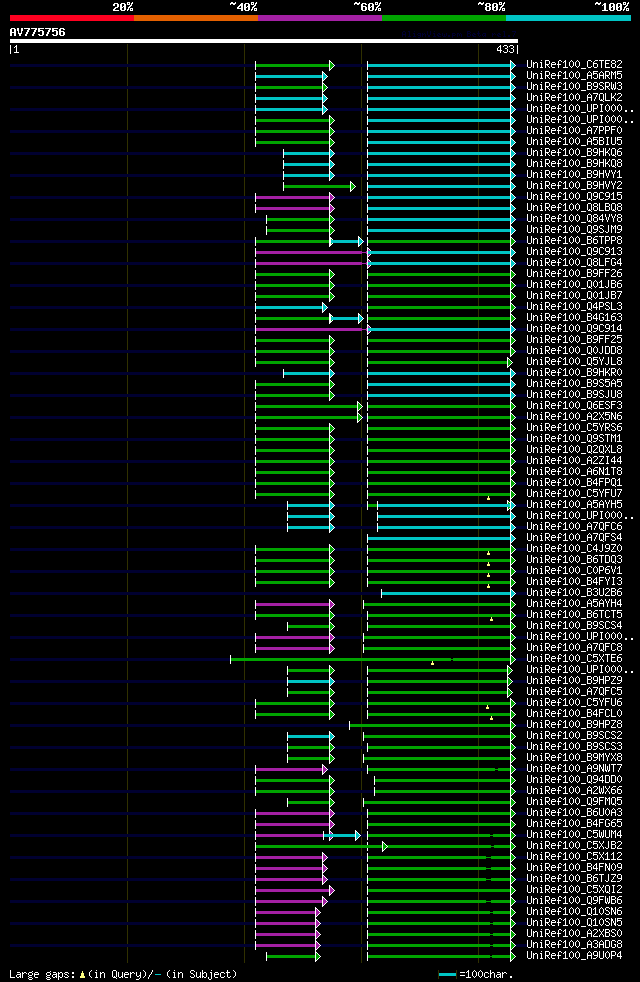The image size is (640, 982).
Task: Open hit UniRef100_C6TE82
Action: (x=574, y=65)
